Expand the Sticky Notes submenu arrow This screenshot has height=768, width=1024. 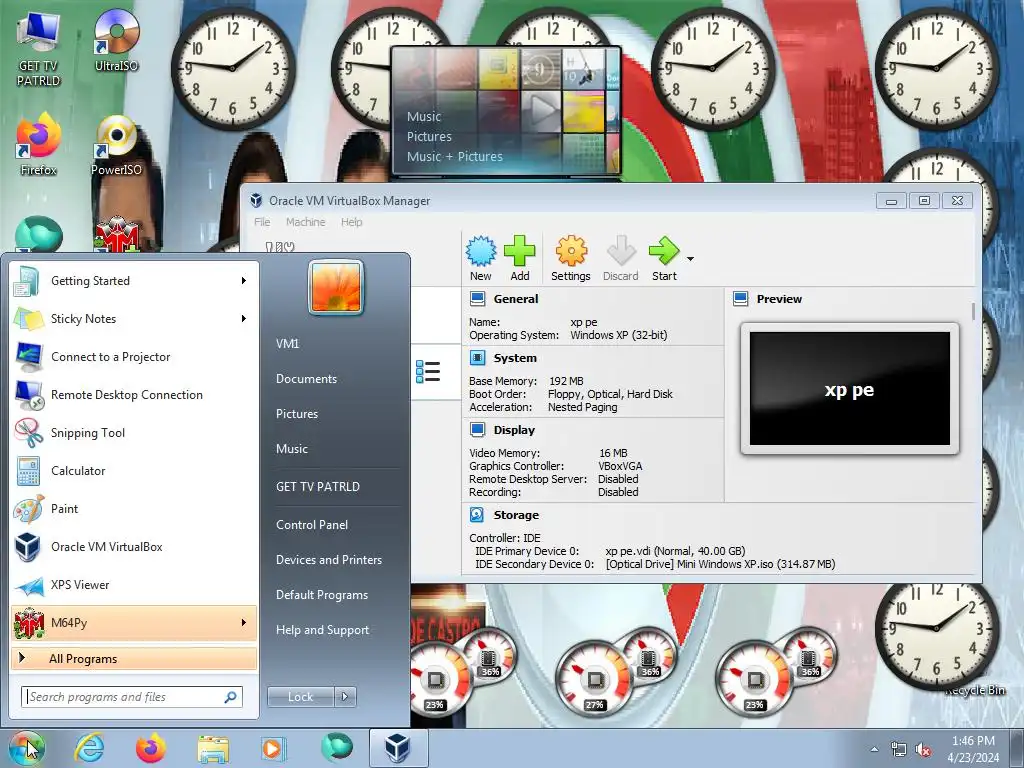(x=244, y=319)
